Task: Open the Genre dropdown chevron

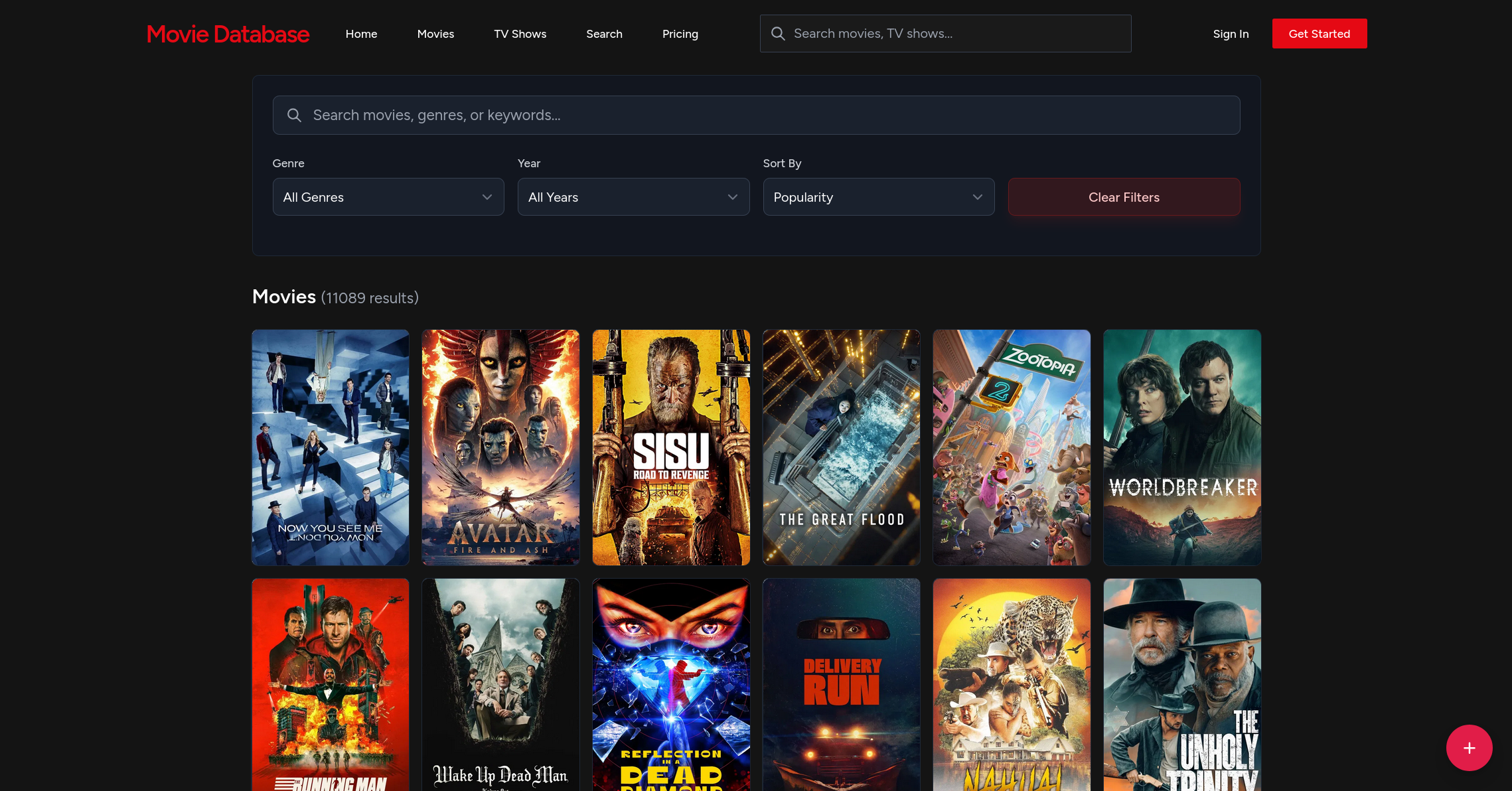Action: tap(487, 196)
